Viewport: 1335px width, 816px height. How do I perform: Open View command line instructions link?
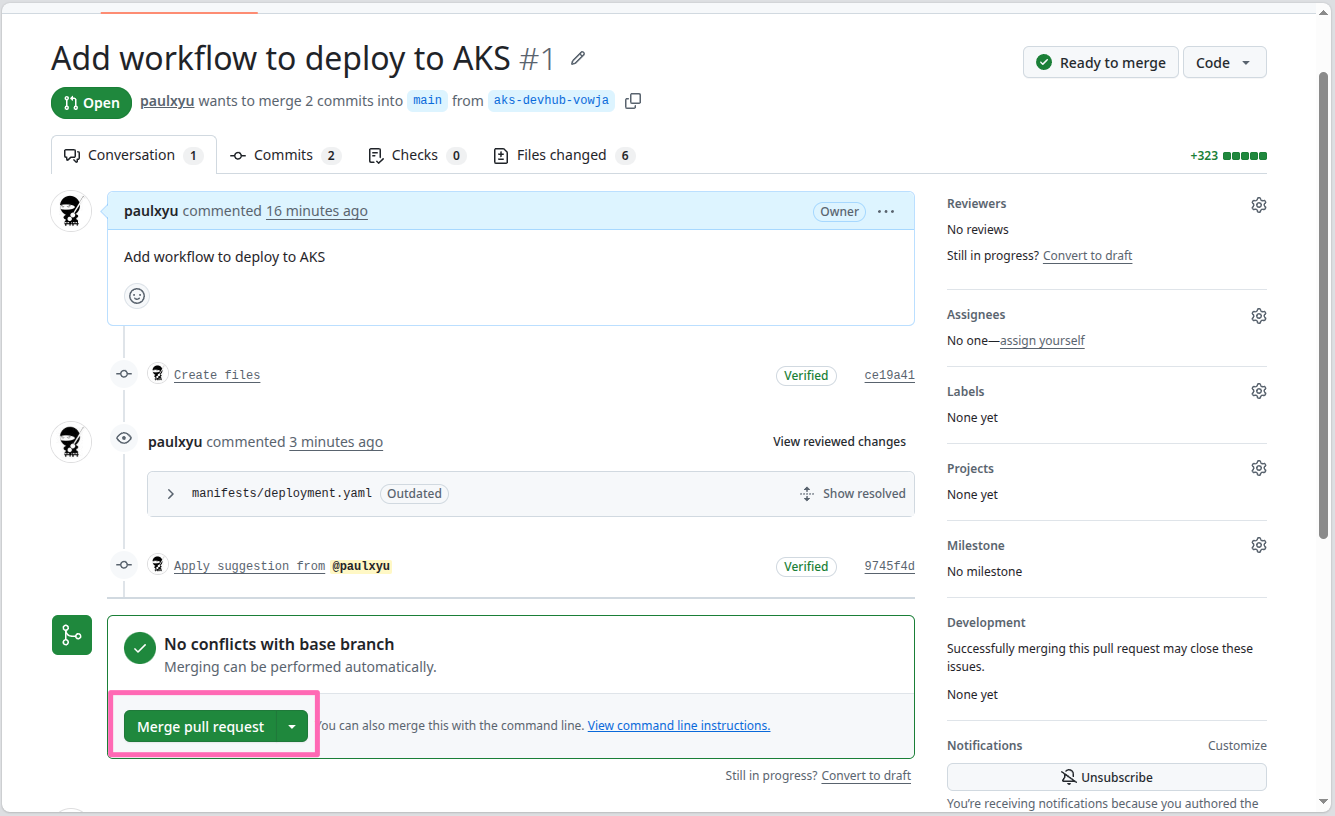tap(679, 725)
